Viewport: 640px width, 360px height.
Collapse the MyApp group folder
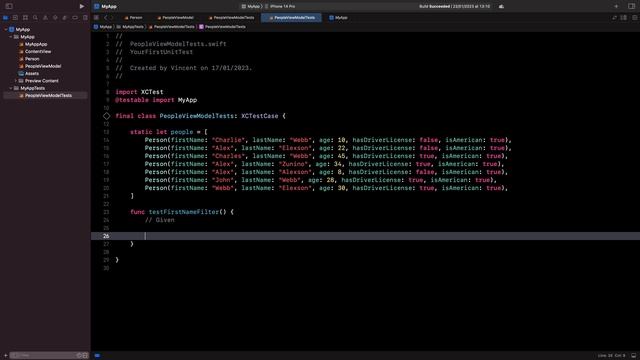click(x=11, y=37)
